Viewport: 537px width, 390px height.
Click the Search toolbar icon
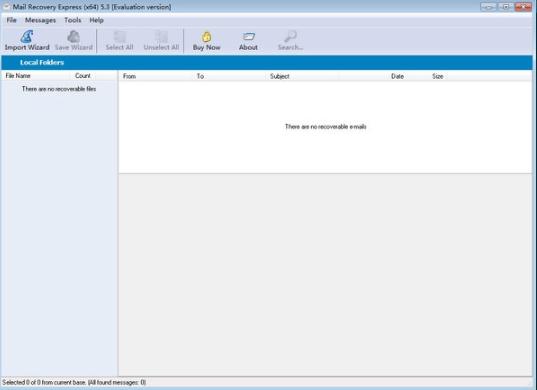tap(290, 41)
